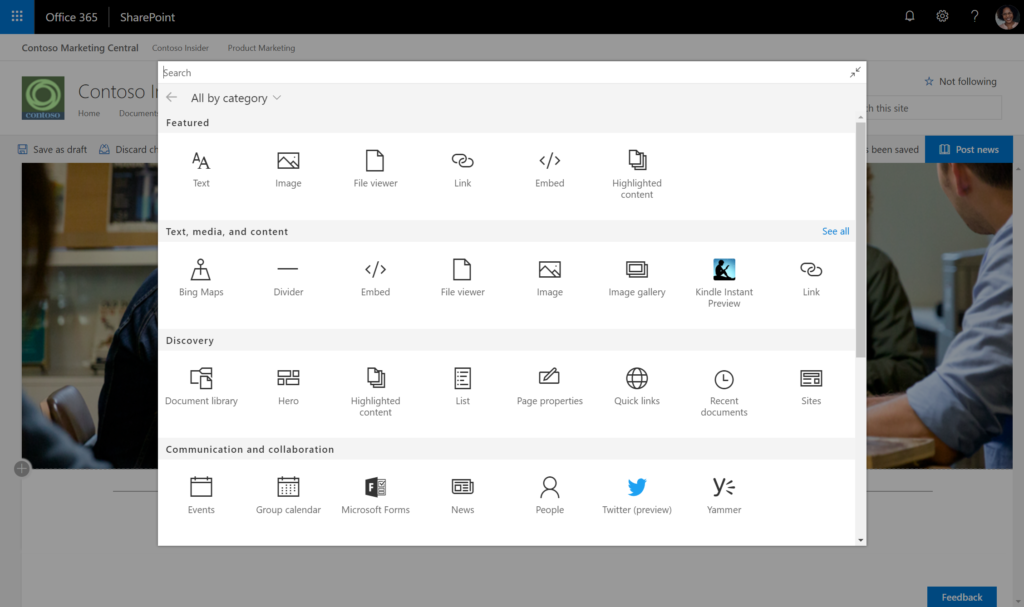This screenshot has width=1024, height=607.
Task: Add the Yammer web part
Action: [724, 496]
